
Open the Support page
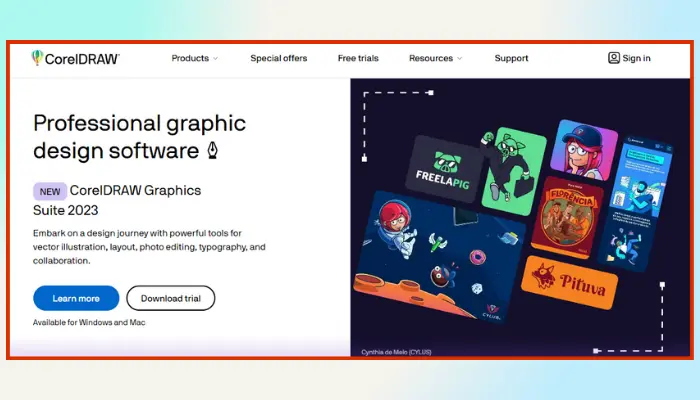[x=511, y=58]
